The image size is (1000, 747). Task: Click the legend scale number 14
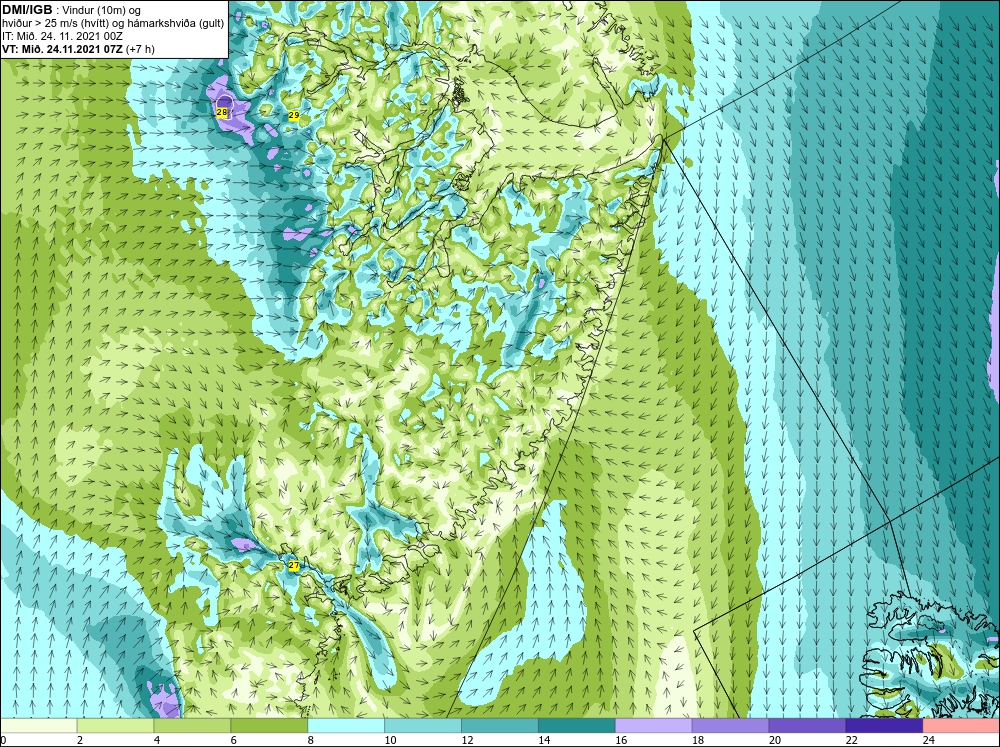pos(543,740)
